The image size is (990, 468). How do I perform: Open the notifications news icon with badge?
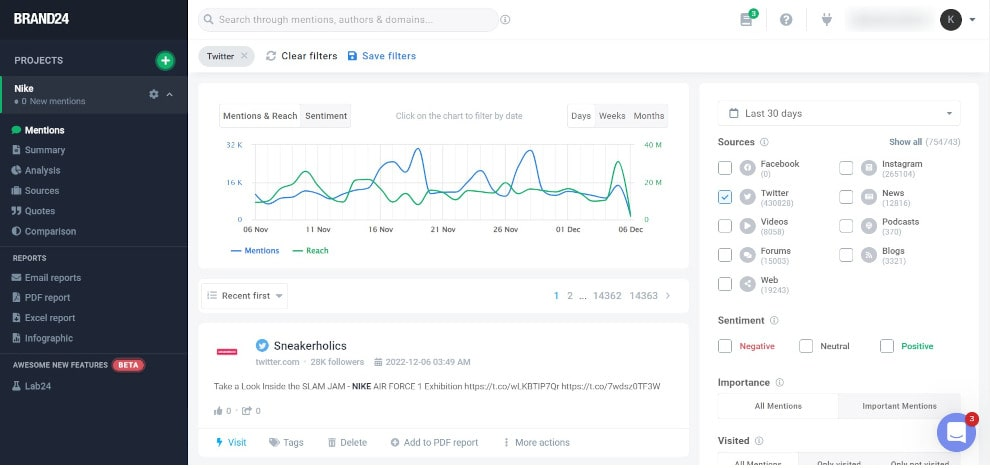pos(748,20)
